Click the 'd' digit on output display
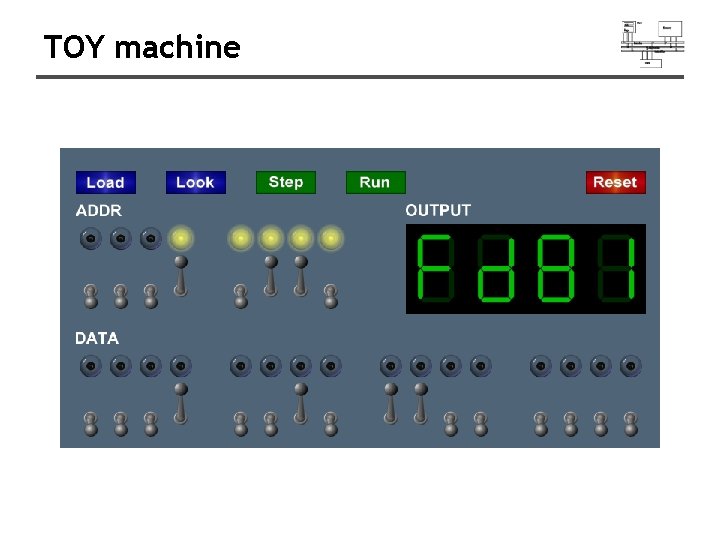 (496, 269)
